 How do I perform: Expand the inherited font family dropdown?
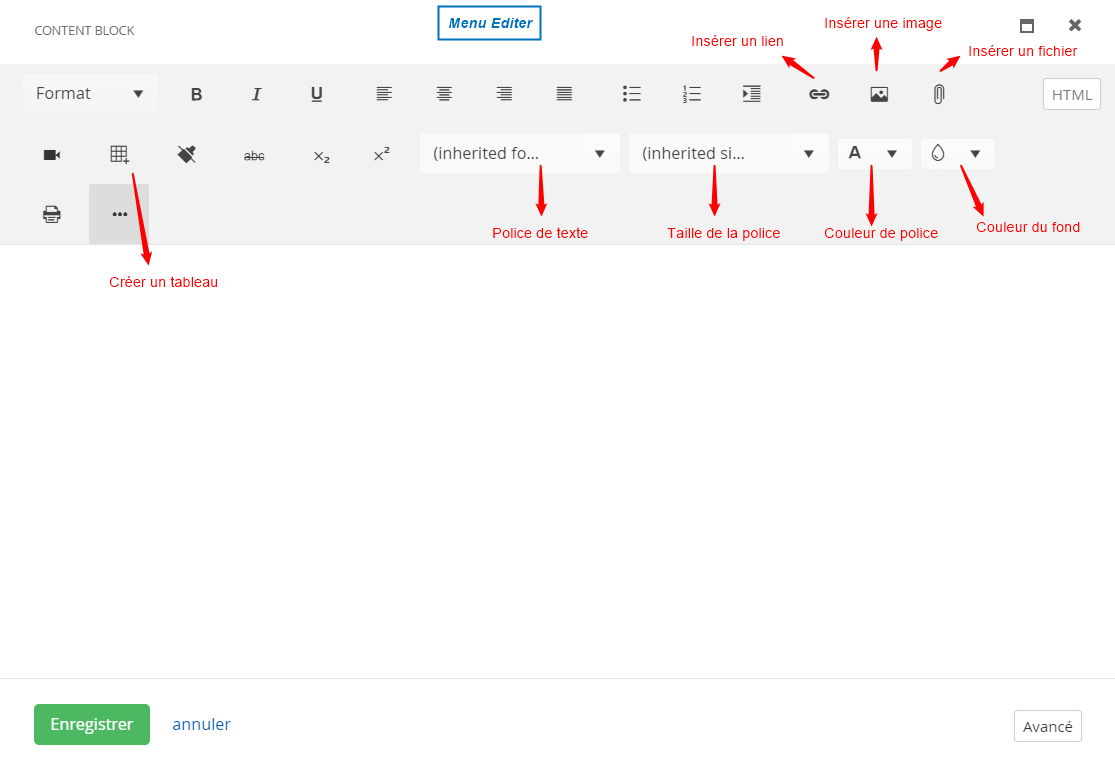(519, 154)
